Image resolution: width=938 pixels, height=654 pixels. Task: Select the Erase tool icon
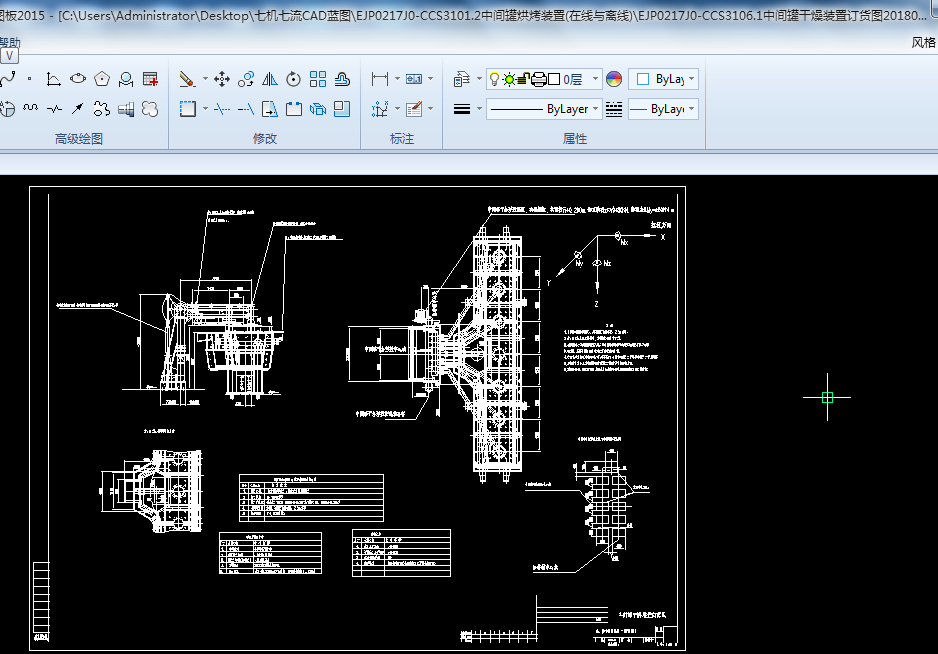point(187,79)
